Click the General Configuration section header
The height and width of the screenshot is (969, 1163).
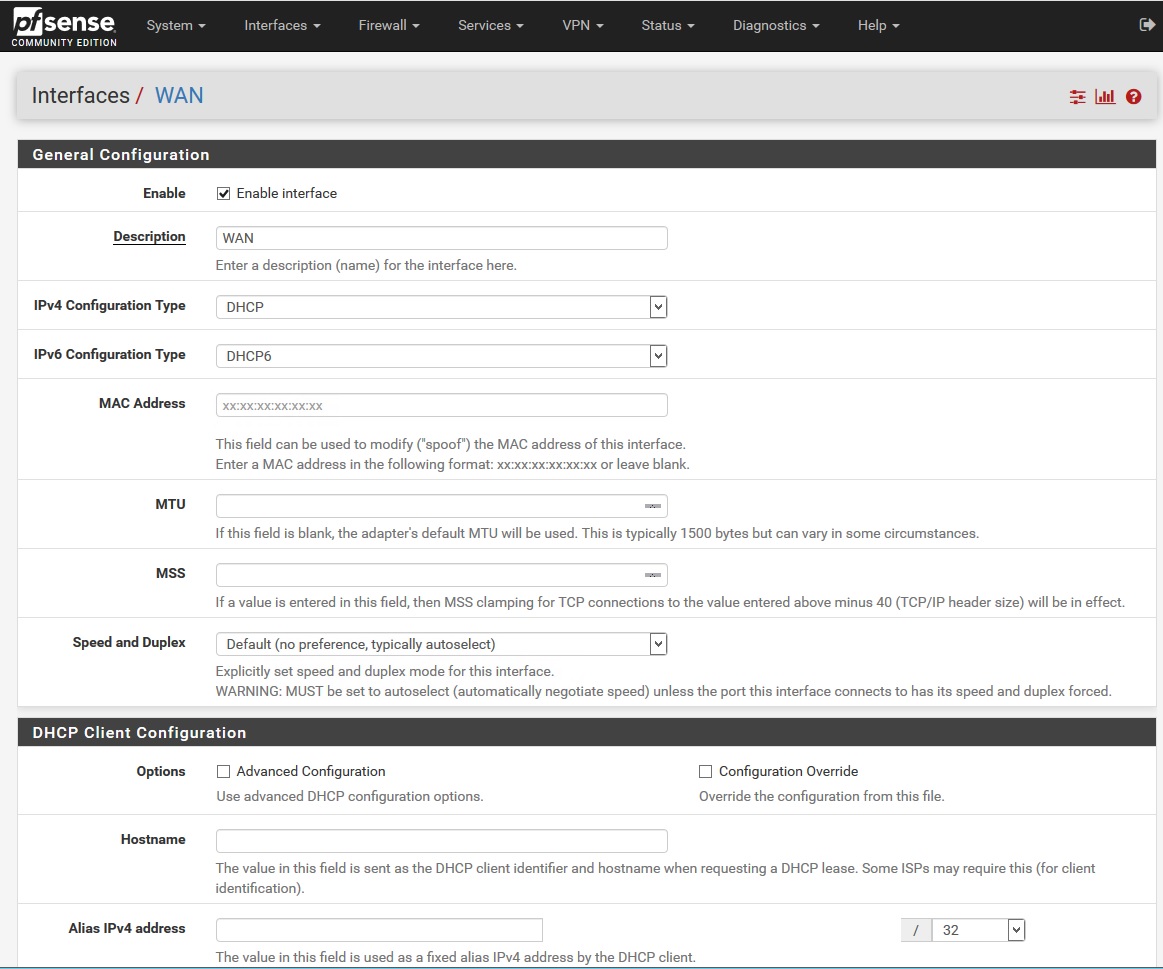pos(586,154)
